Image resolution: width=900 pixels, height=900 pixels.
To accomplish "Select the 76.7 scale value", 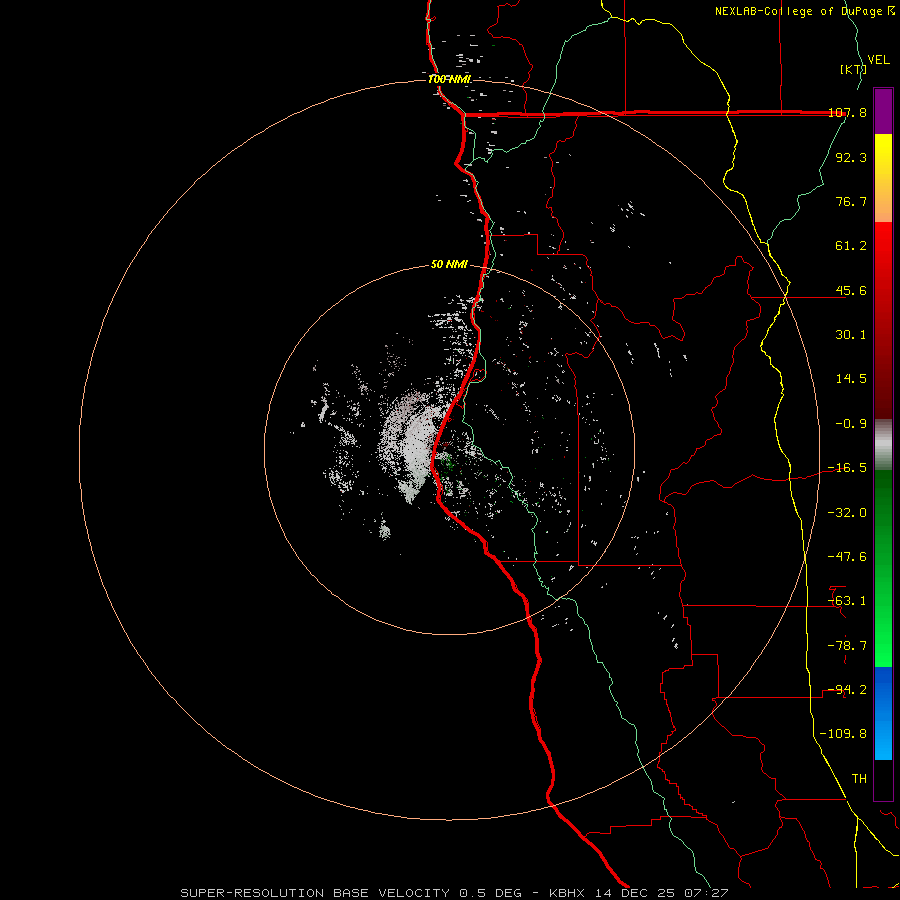I will 851,201.
